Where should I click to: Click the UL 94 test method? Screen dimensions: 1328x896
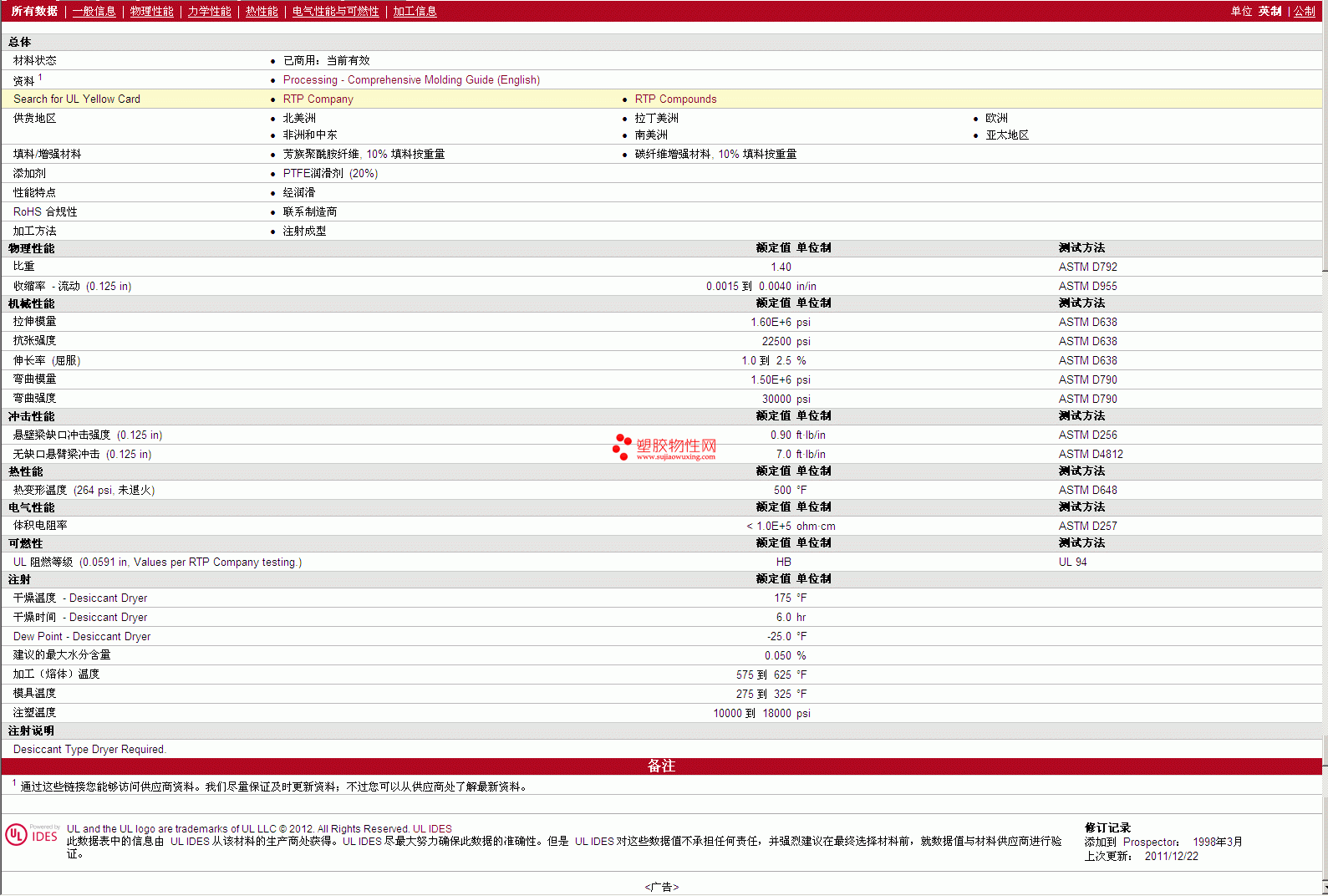pos(1072,562)
